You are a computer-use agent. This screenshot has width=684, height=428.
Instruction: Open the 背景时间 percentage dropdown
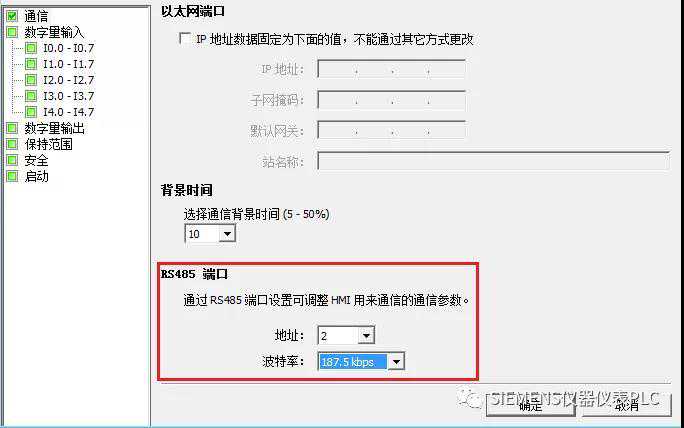tap(227, 234)
